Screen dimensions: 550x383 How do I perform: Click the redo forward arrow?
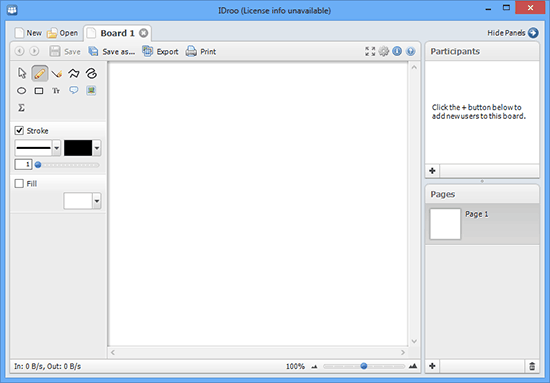34,52
